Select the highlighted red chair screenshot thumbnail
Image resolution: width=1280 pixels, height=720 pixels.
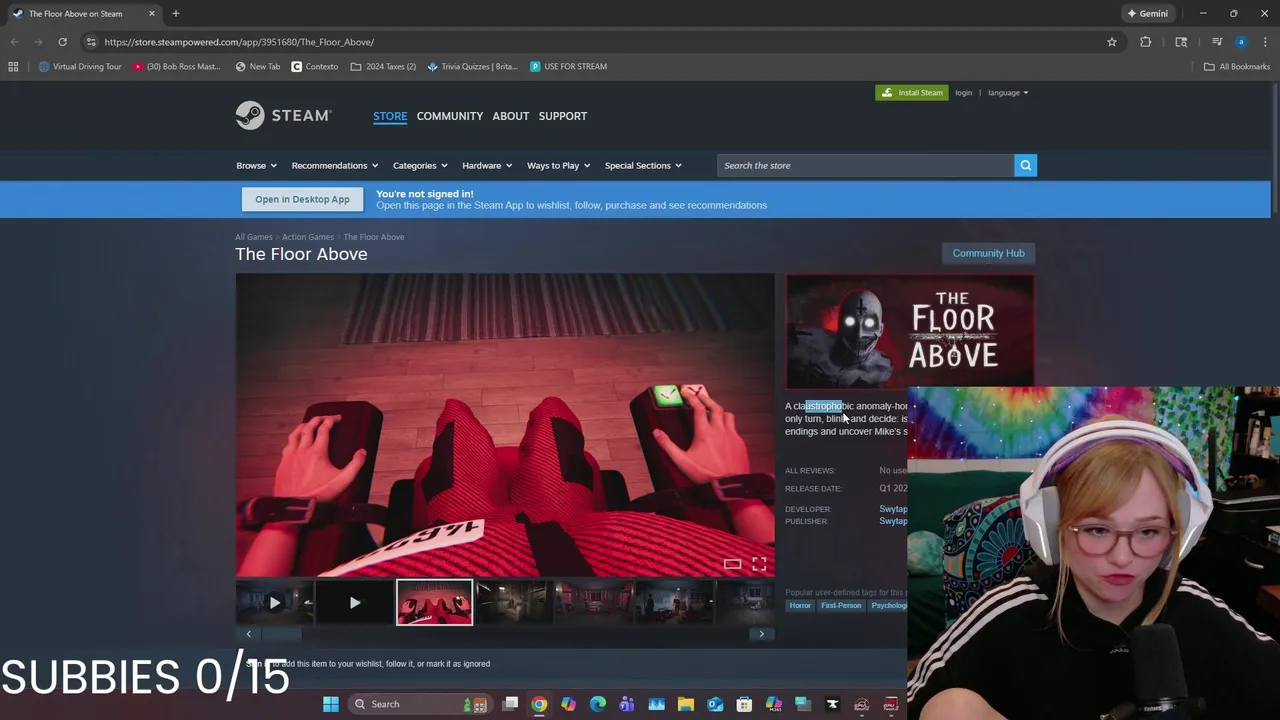(x=434, y=603)
